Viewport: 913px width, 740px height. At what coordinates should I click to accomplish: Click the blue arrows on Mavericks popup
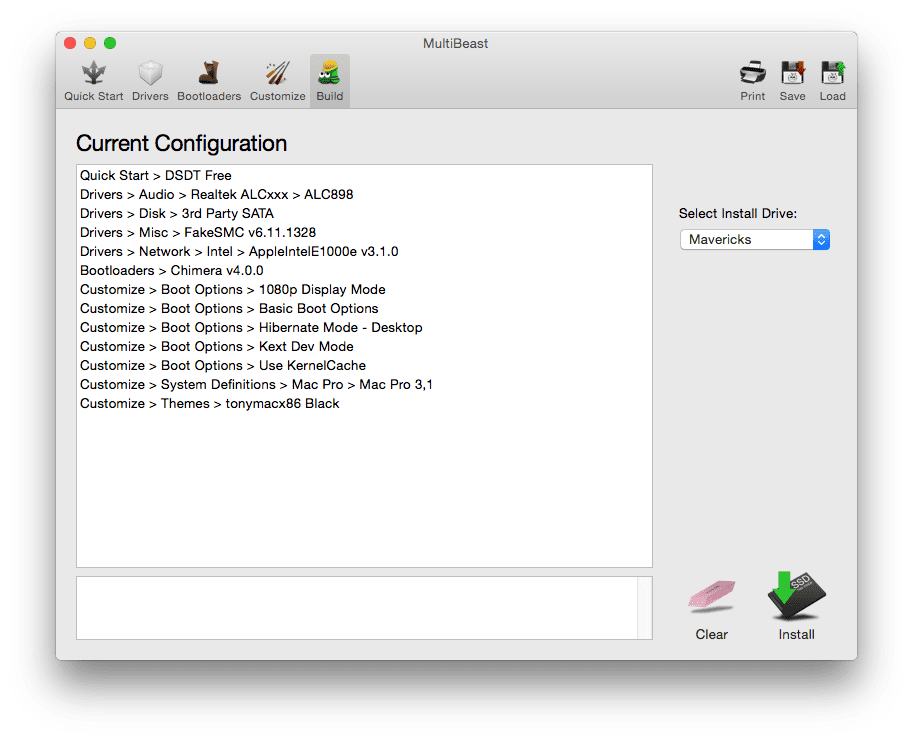(x=821, y=240)
